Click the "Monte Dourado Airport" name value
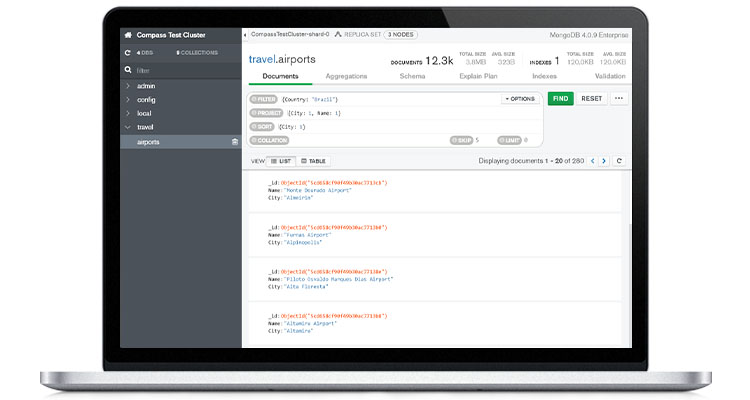Screen dimensions: 750x400 (318, 190)
